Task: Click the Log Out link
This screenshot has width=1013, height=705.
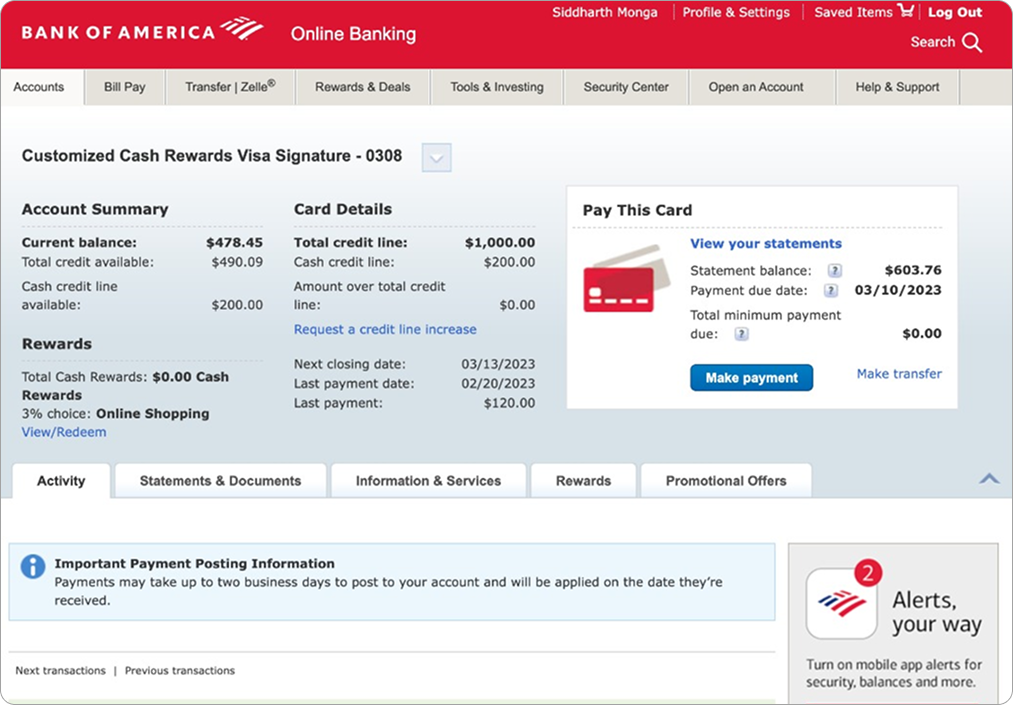Action: click(x=955, y=12)
